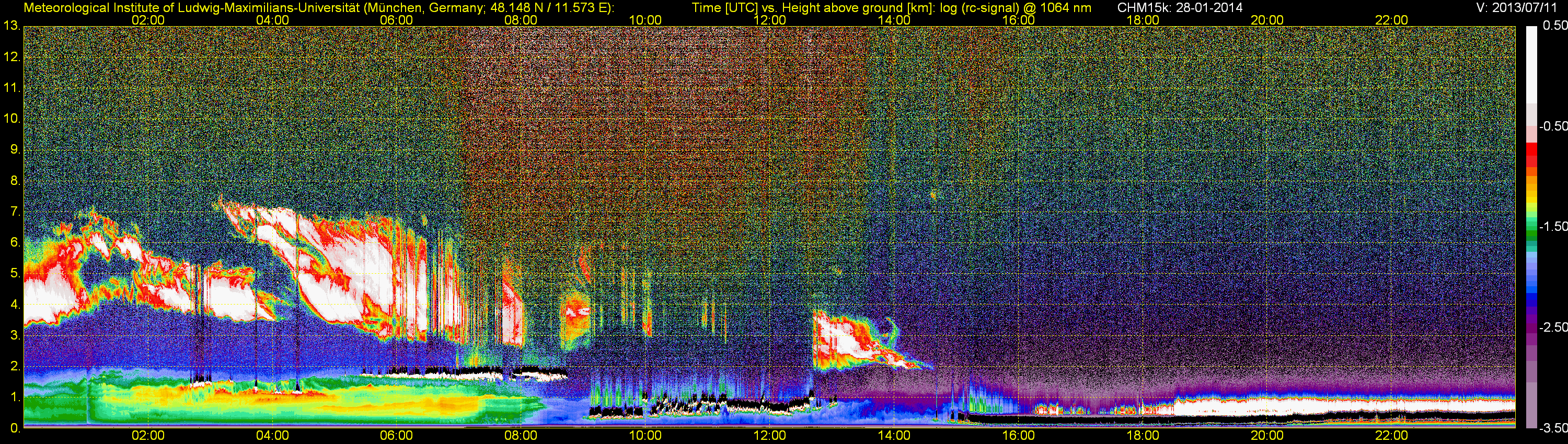Click 06:00 on the bottom time axis
1568x444 pixels.
396,436
